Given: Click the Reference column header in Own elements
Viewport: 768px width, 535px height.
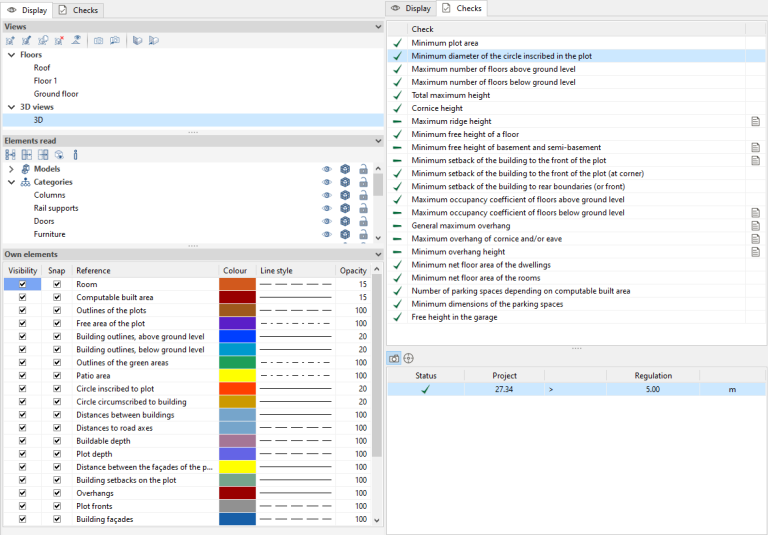Looking at the screenshot, I should coord(145,270).
